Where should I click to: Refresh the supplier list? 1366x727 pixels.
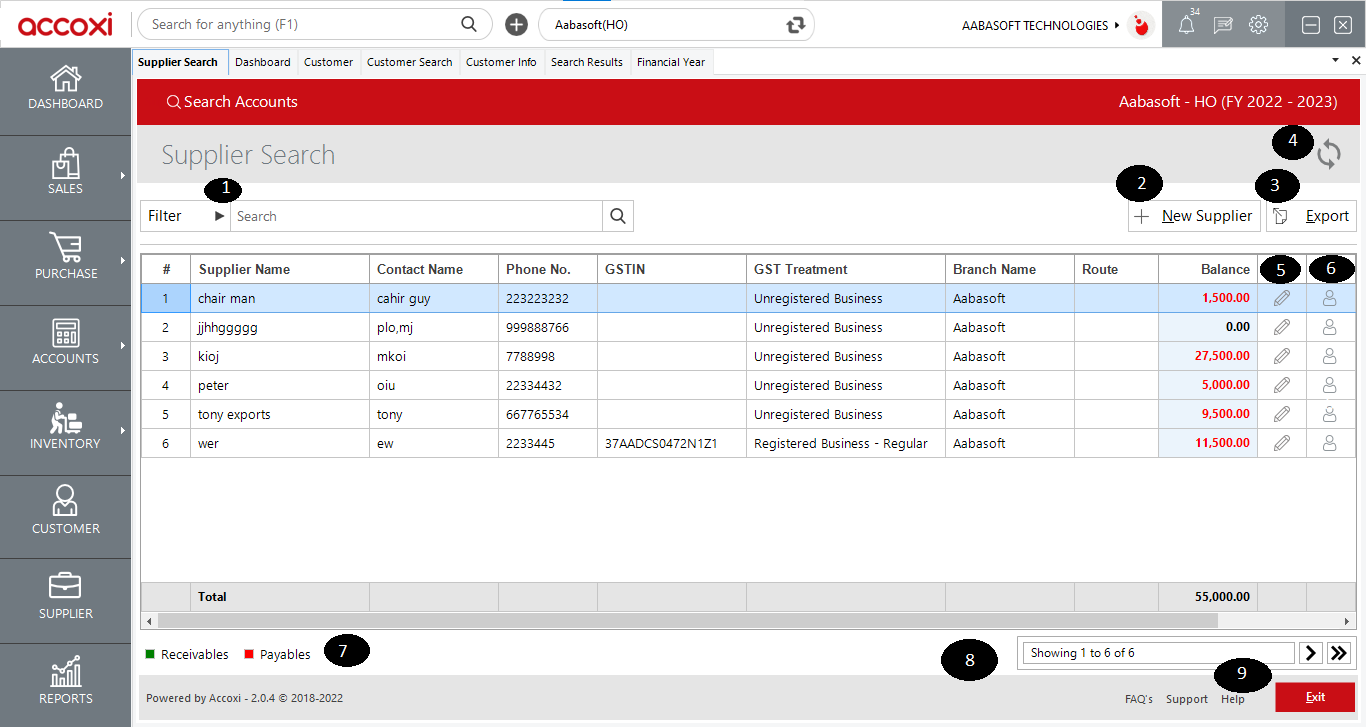pos(1329,154)
